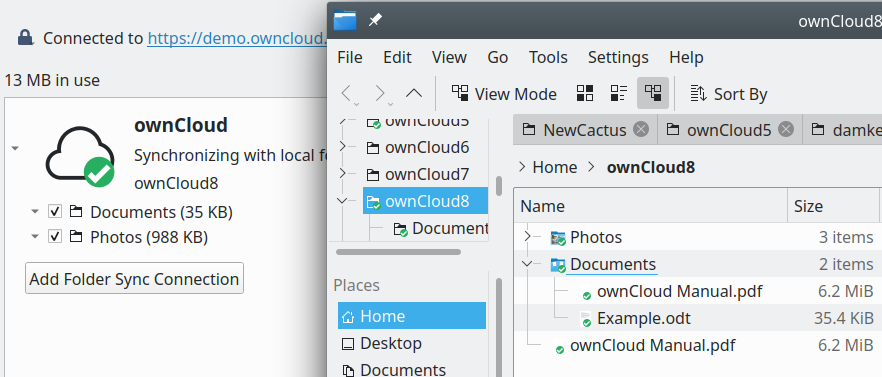Select ownCloud8 folder in tree
The width and height of the screenshot is (882, 377).
[425, 201]
